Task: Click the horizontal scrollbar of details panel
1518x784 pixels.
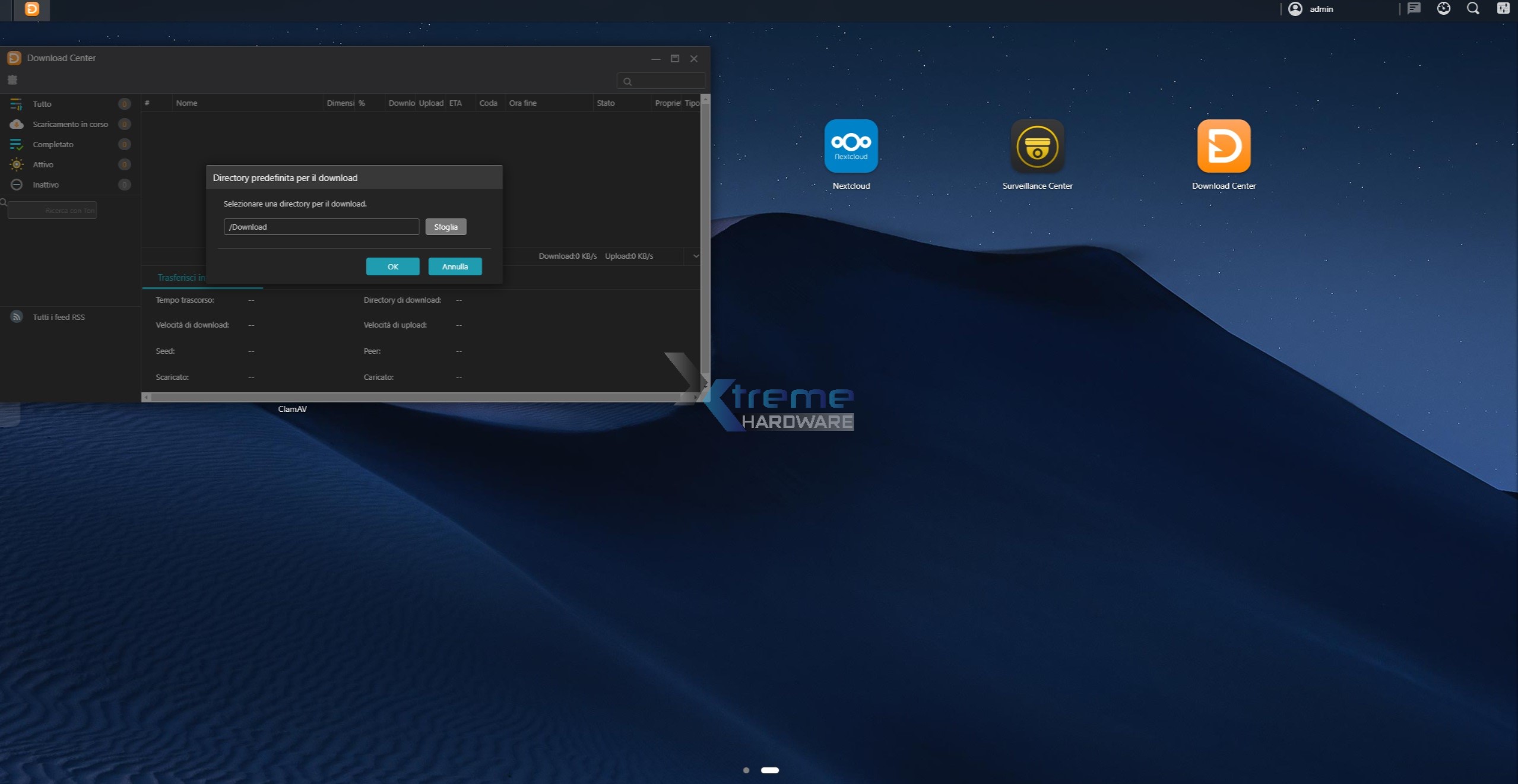Action: [x=416, y=397]
